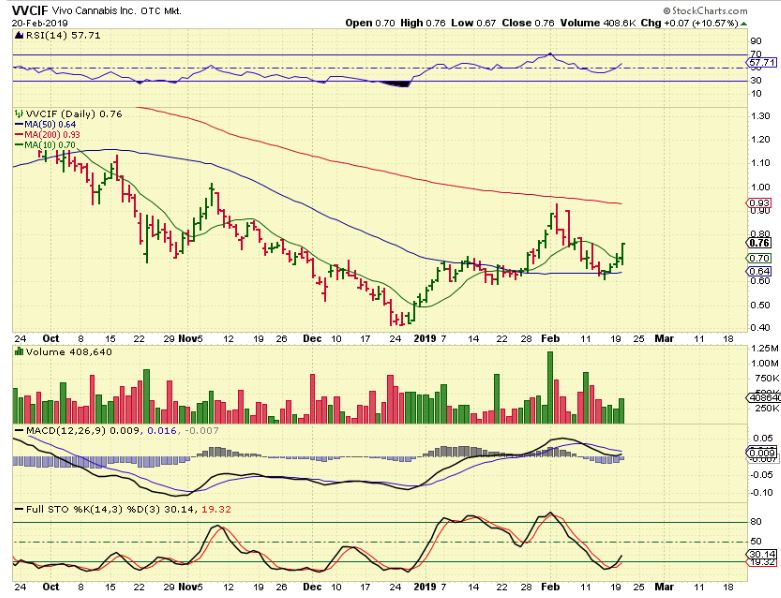Screen dimensions: 781x598
Task: Click the MA(10) 0.70 legend entry
Action: coord(50,145)
